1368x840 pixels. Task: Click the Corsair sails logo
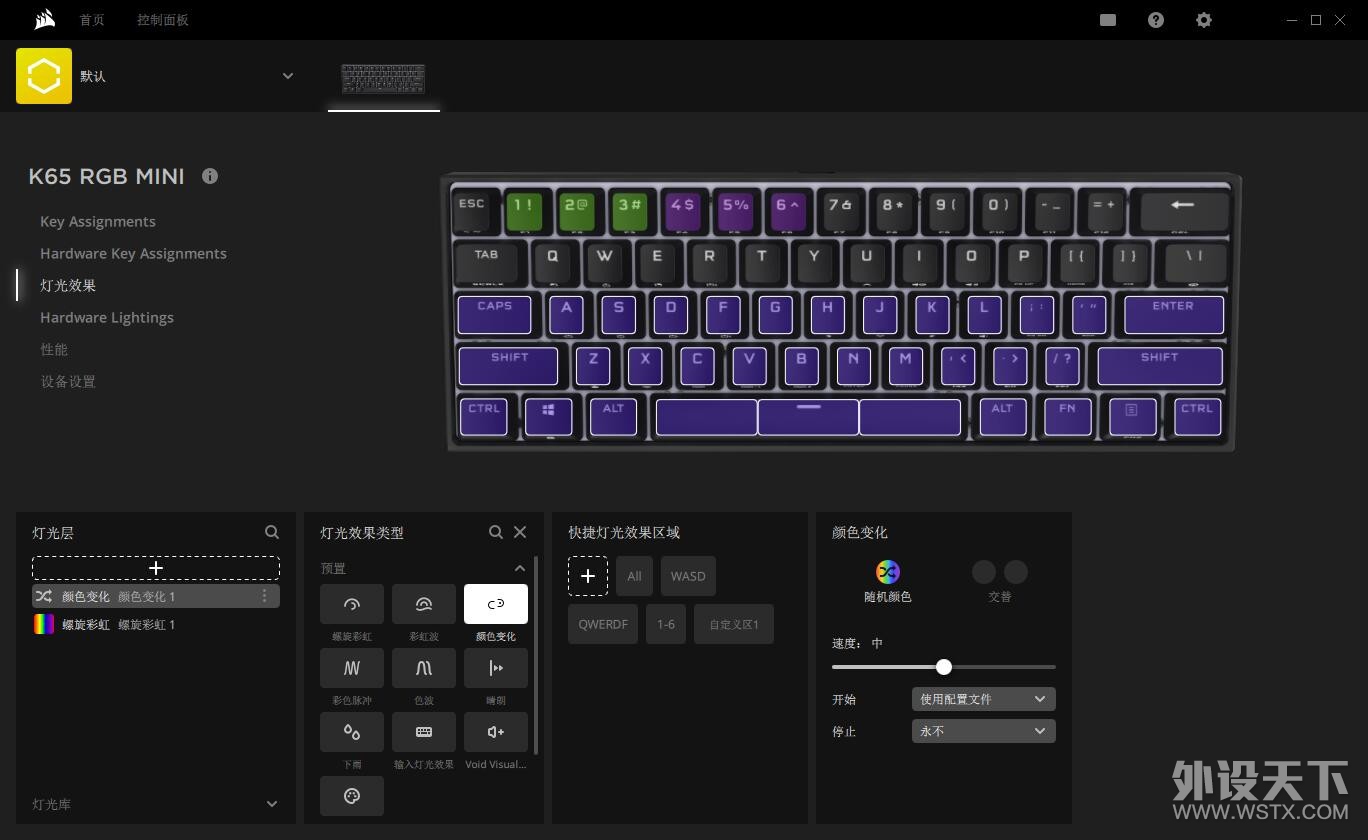[x=44, y=19]
